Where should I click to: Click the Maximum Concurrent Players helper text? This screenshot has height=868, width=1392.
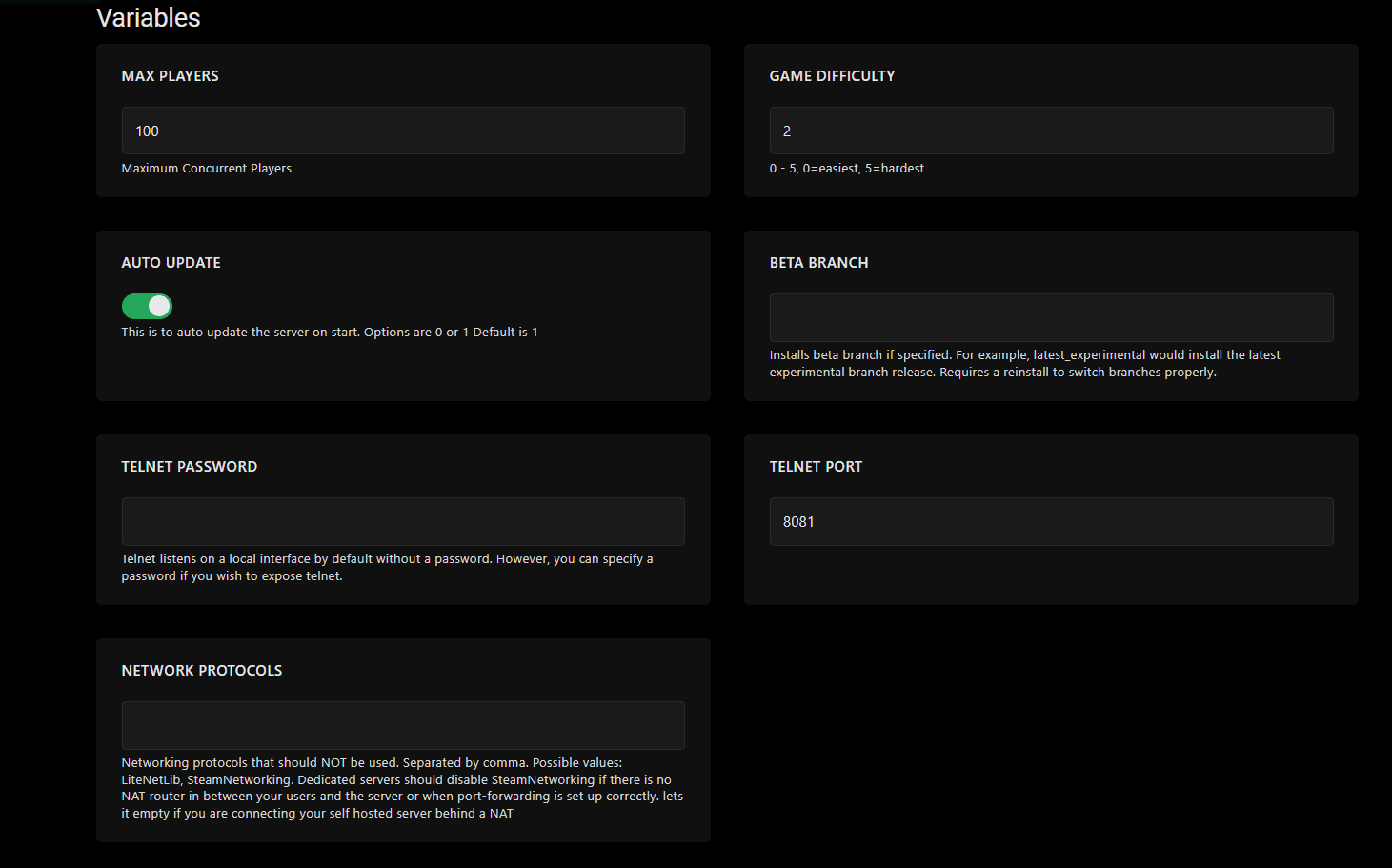[x=206, y=168]
